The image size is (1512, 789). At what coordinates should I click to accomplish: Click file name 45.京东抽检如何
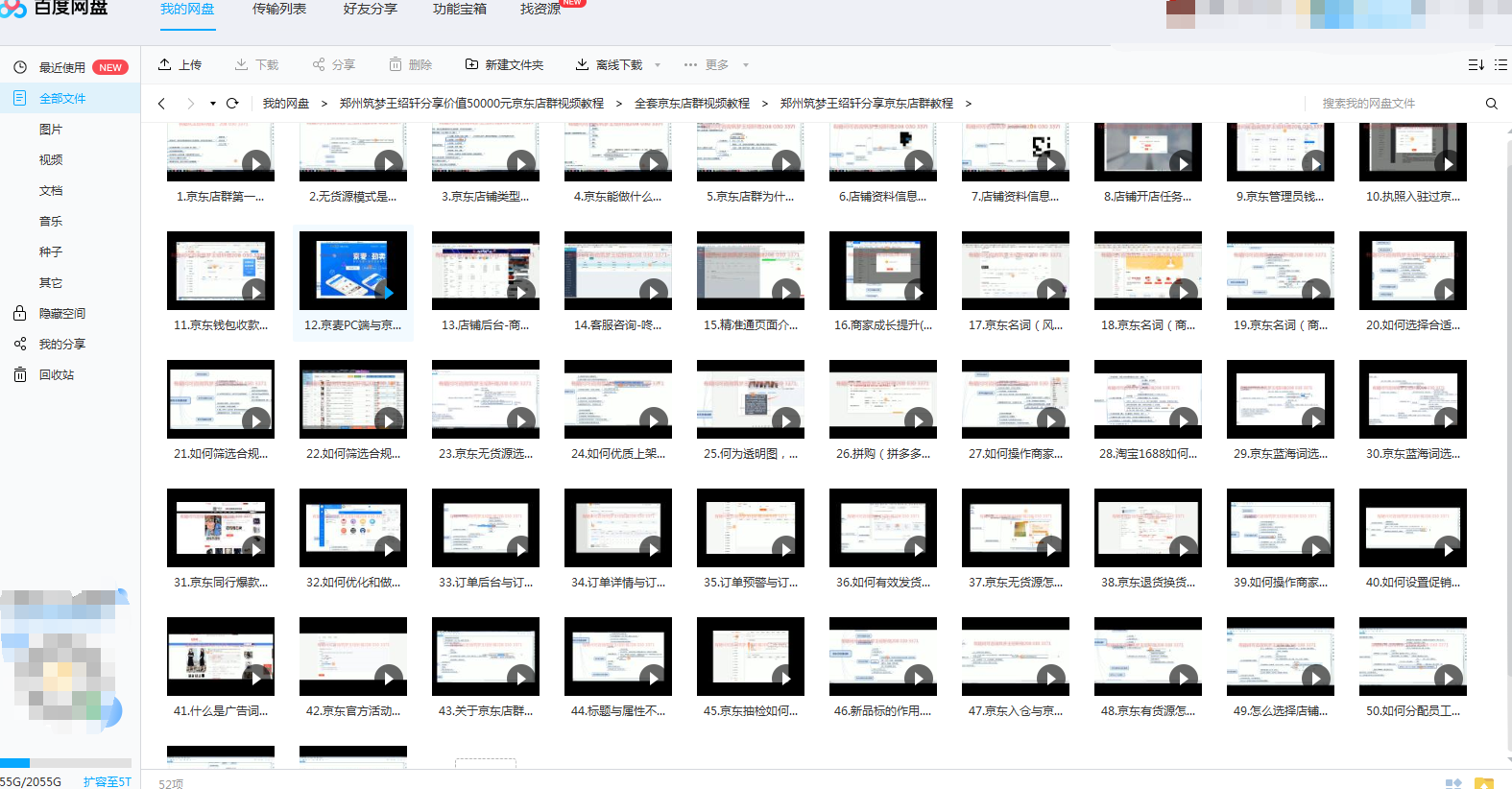(751, 711)
